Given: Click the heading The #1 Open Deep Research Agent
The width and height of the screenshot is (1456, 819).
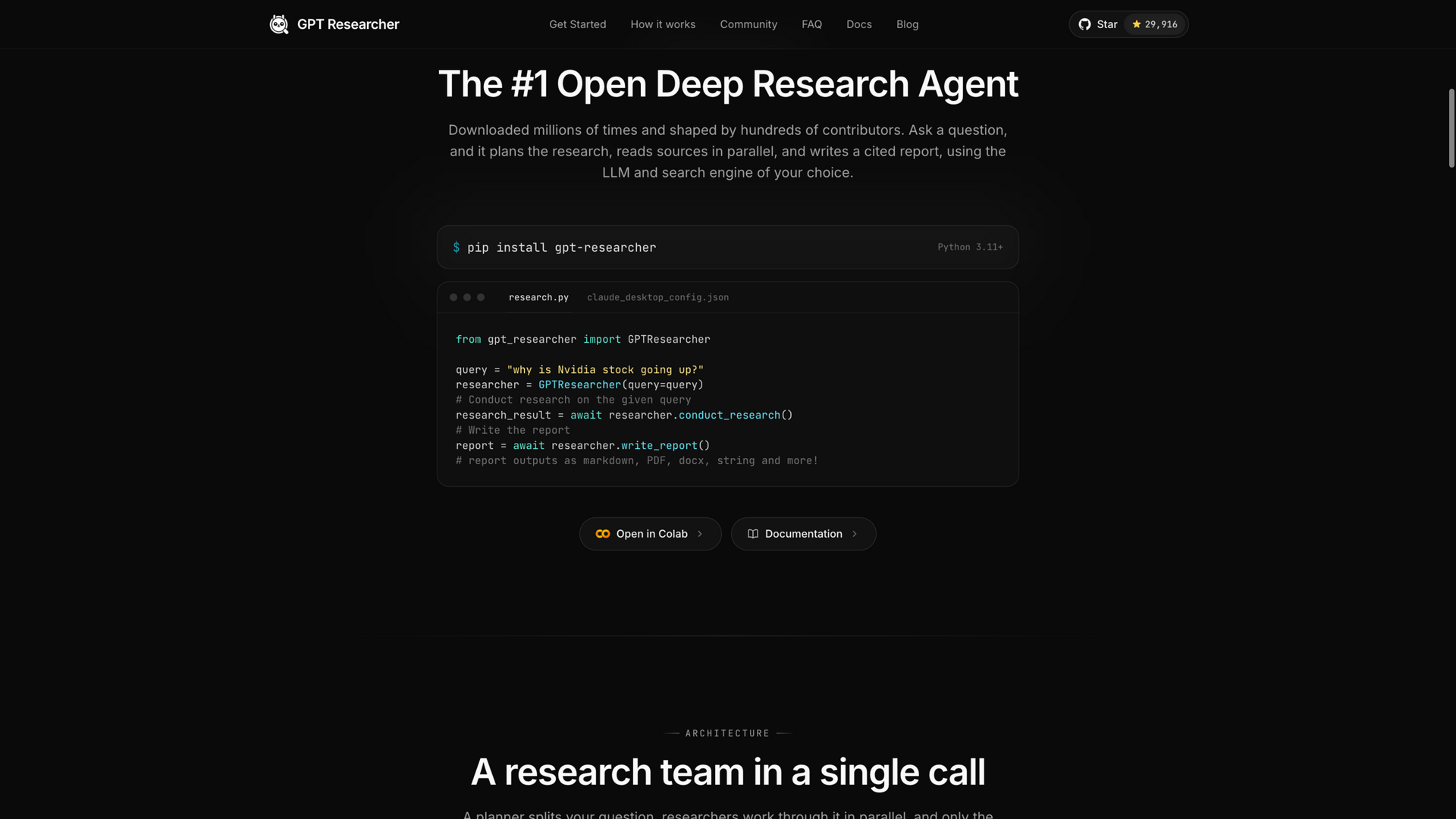Looking at the screenshot, I should [728, 83].
